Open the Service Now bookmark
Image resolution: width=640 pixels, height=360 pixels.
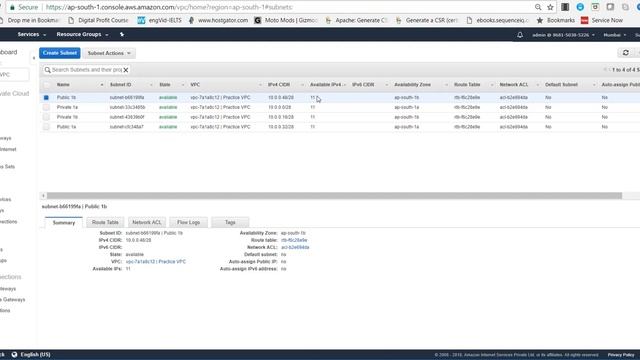[602, 20]
